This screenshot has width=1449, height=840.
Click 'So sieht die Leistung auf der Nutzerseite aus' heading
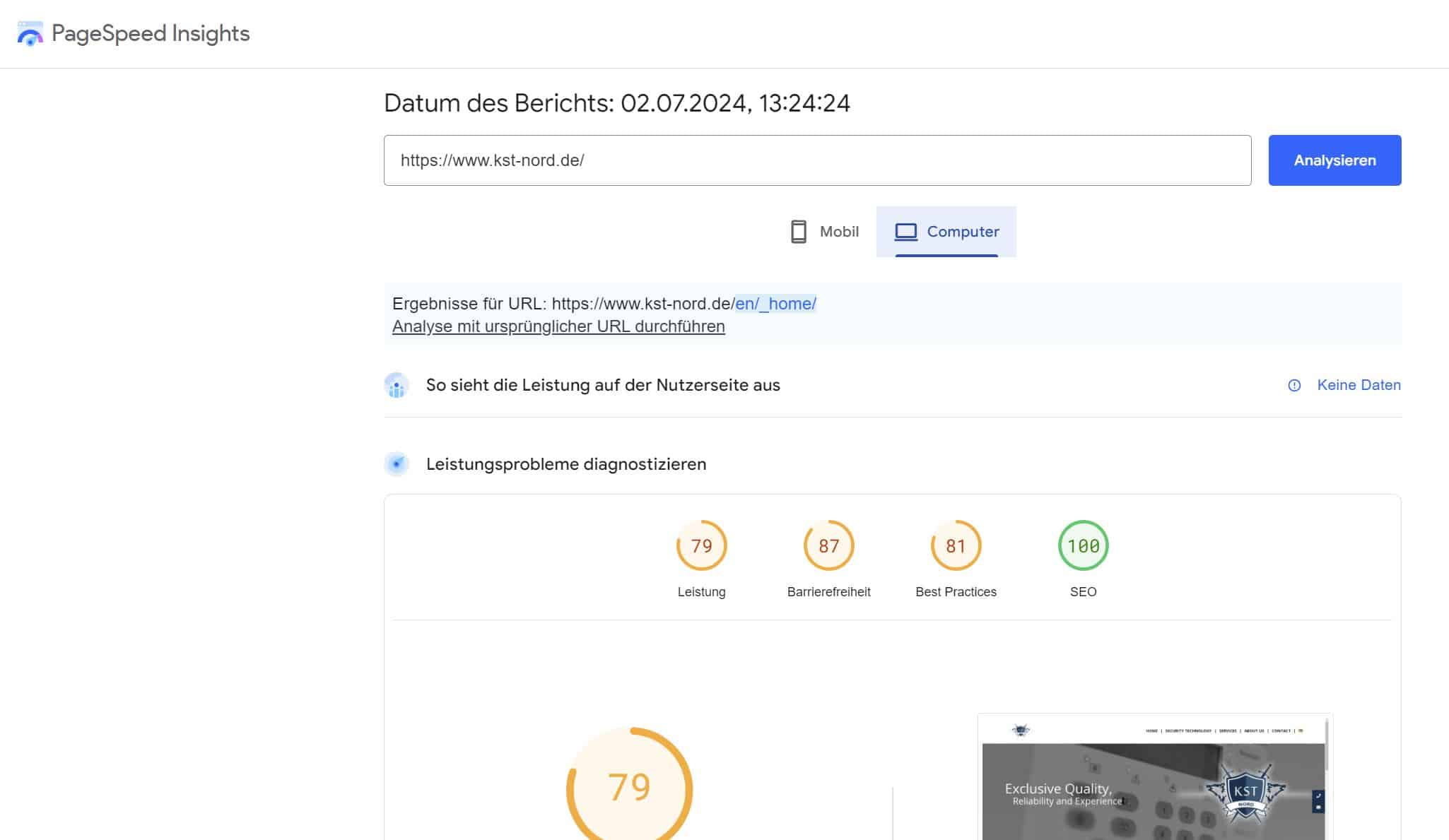(603, 385)
